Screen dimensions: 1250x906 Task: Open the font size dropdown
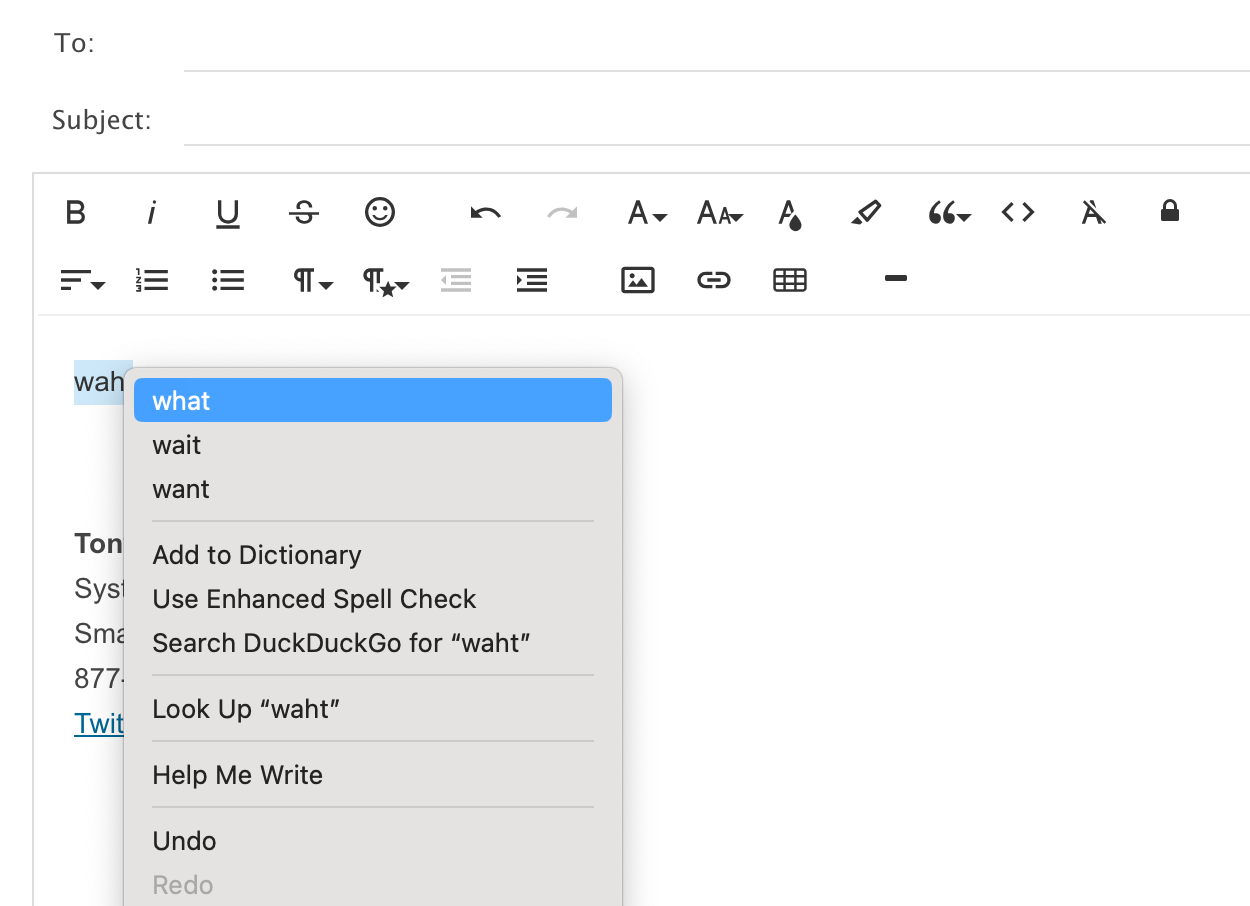click(719, 212)
